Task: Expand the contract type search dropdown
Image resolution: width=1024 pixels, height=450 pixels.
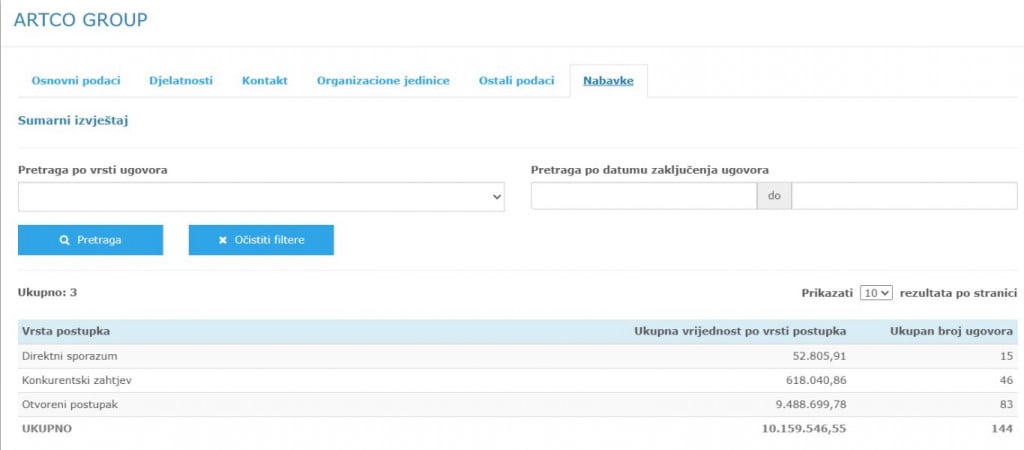Action: pyautogui.click(x=261, y=197)
